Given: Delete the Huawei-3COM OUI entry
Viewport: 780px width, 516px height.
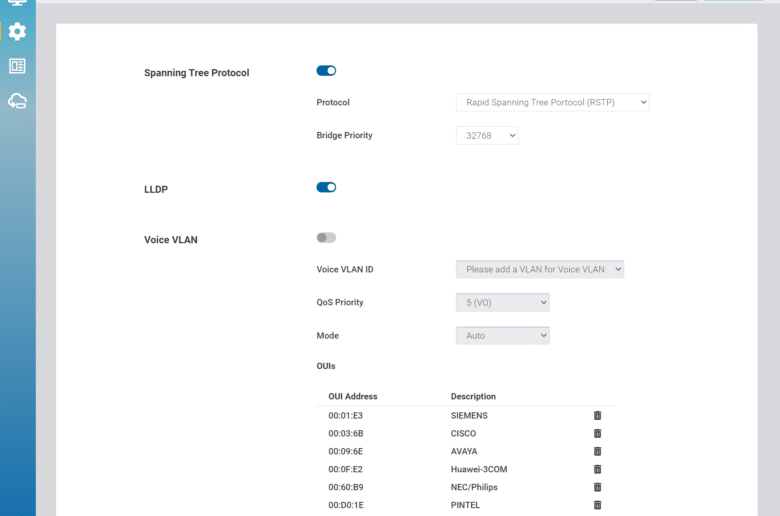Looking at the screenshot, I should 597,469.
